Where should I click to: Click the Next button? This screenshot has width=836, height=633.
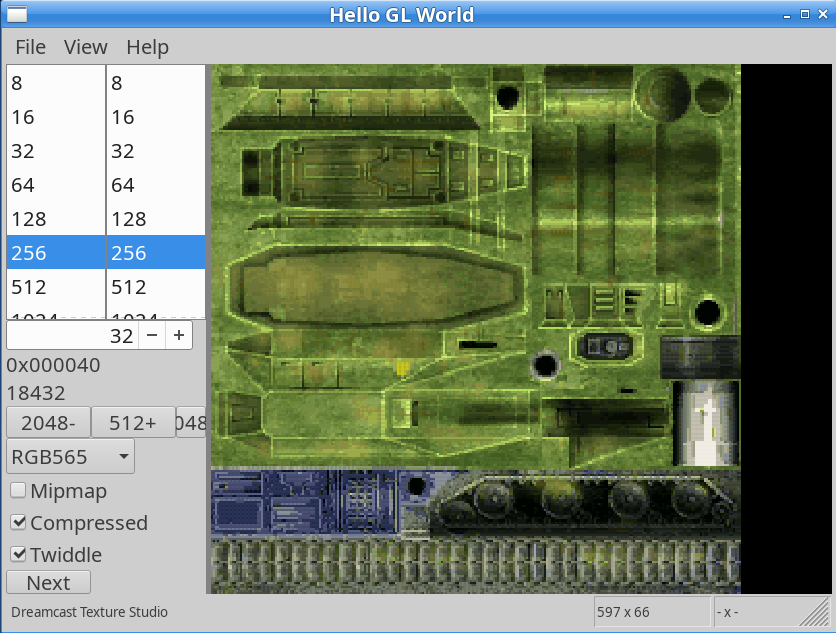[x=49, y=582]
